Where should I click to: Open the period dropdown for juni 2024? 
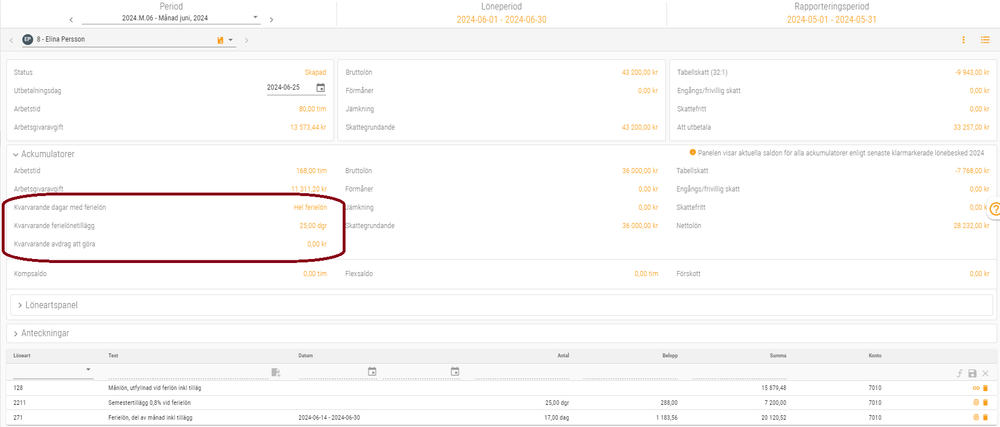tap(255, 17)
